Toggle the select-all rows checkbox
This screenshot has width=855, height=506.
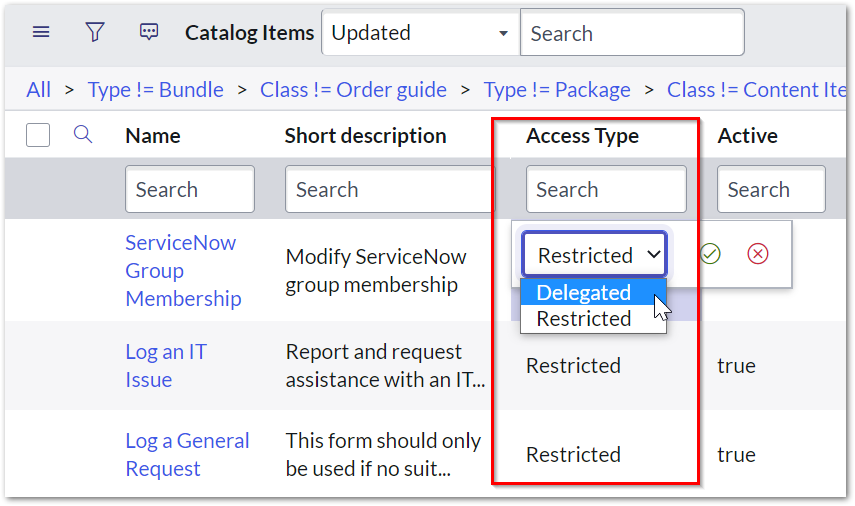click(x=38, y=135)
